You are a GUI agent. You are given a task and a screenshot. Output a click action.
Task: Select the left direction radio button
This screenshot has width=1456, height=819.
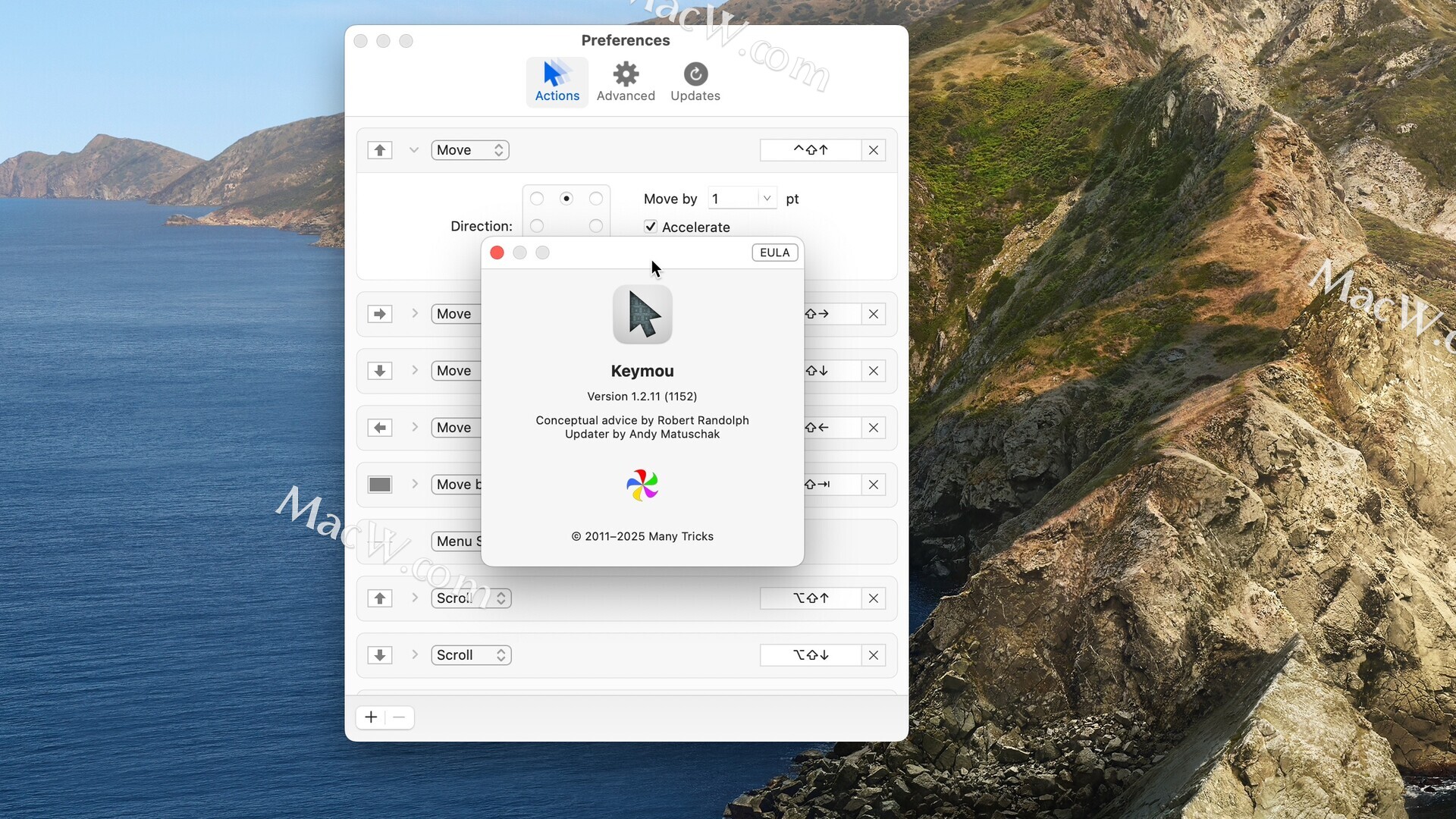point(537,226)
